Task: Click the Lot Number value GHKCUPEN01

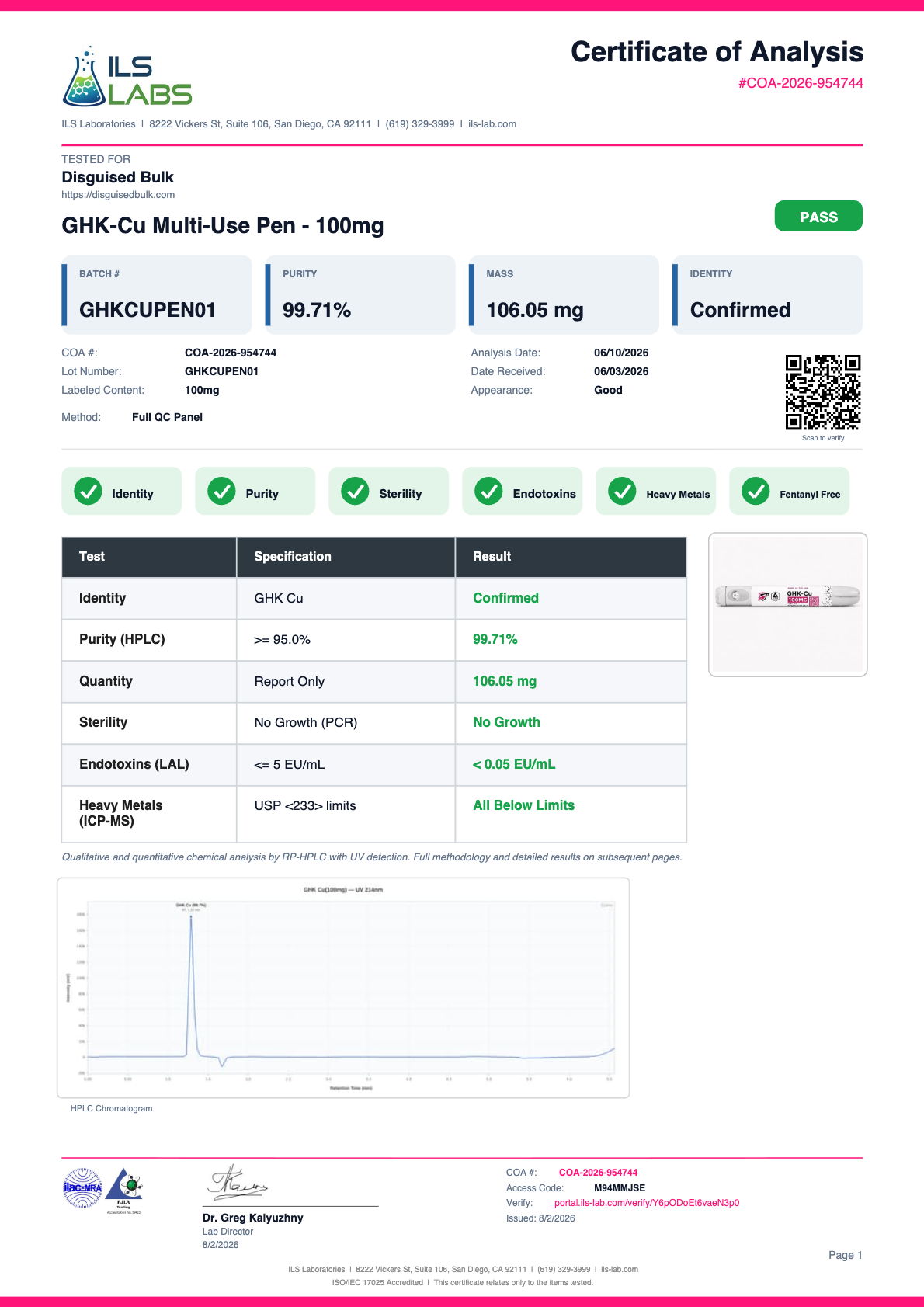Action: click(221, 371)
